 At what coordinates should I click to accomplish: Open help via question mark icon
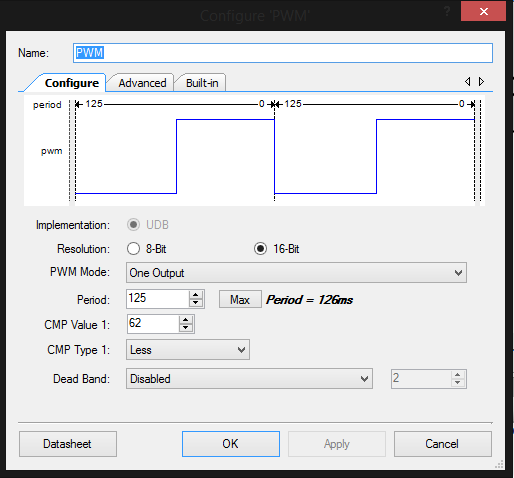[447, 12]
